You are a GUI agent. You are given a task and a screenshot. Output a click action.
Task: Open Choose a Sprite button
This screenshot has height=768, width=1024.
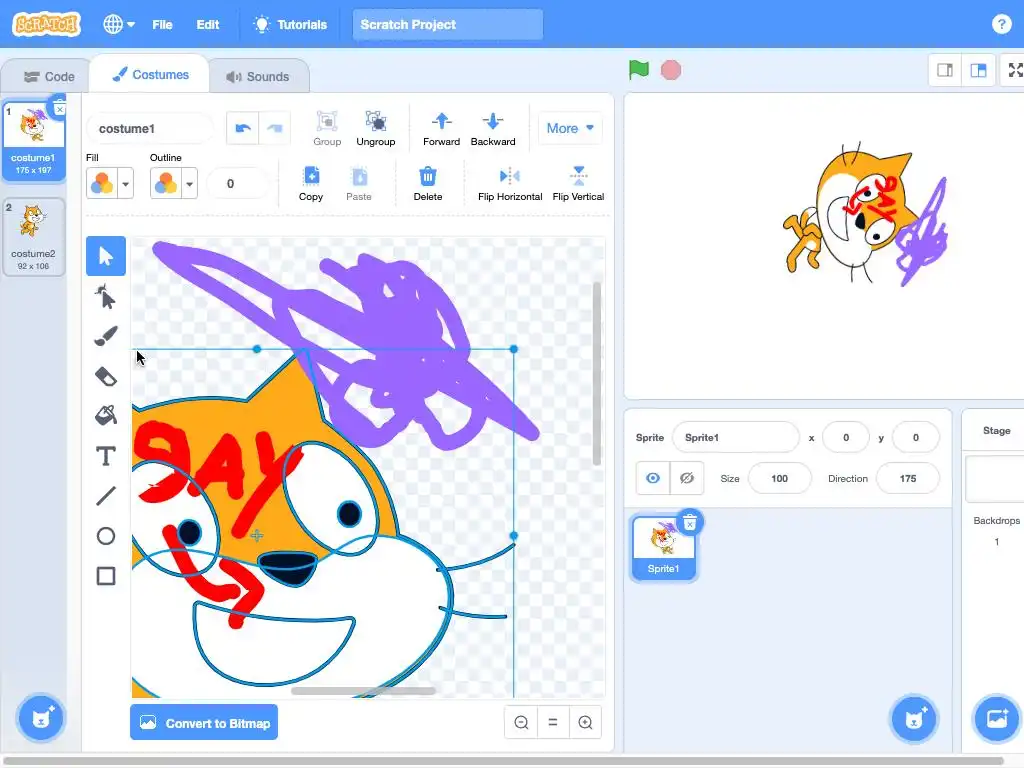click(x=914, y=718)
